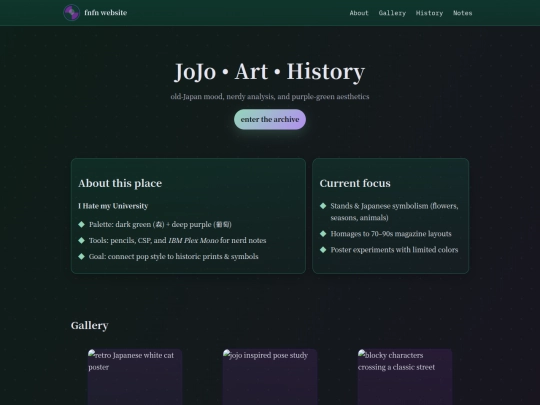Viewport: 540px width, 405px height.
Task: Open the jojo inspired pose study image
Action: pos(270,377)
